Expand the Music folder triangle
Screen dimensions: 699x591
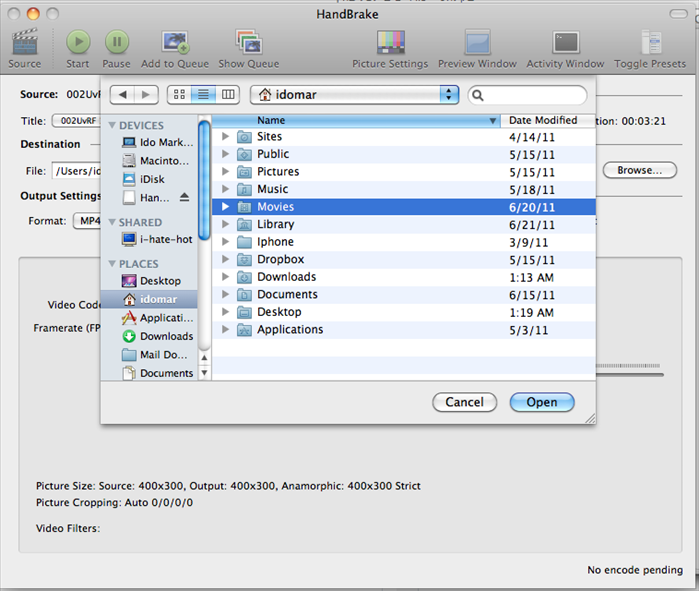coord(225,189)
